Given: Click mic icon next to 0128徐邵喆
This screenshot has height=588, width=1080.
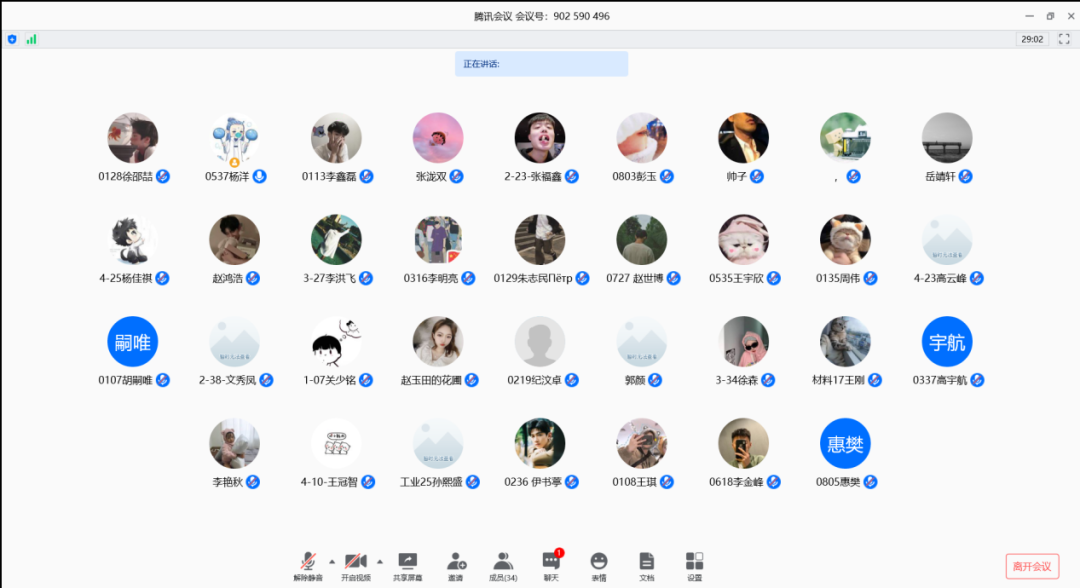Looking at the screenshot, I should coord(163,176).
